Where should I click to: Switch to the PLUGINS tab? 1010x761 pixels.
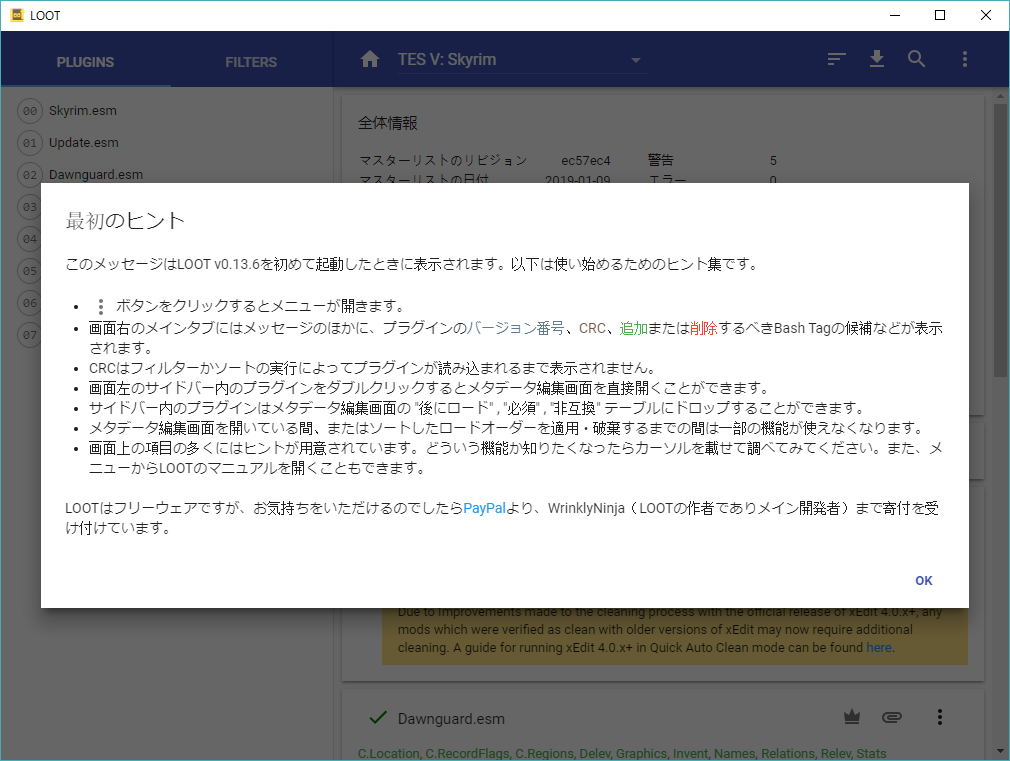[x=85, y=63]
